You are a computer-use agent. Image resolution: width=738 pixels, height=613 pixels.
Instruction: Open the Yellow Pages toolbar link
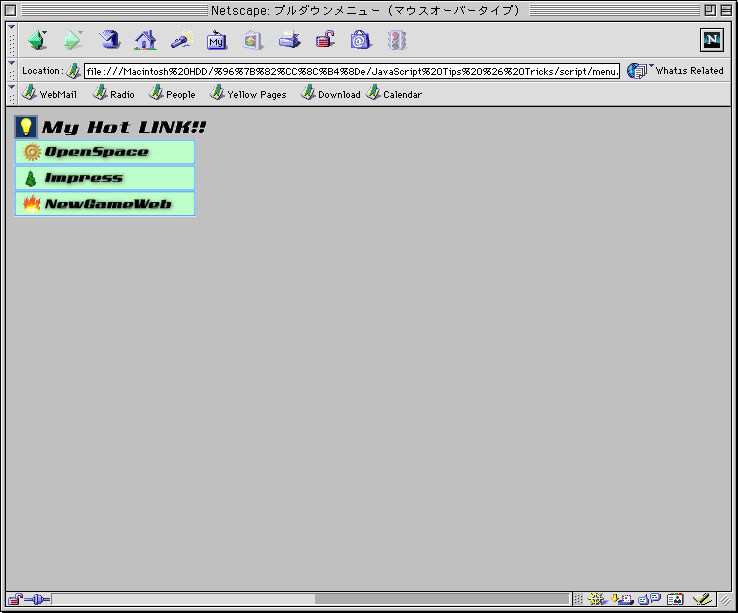point(249,93)
